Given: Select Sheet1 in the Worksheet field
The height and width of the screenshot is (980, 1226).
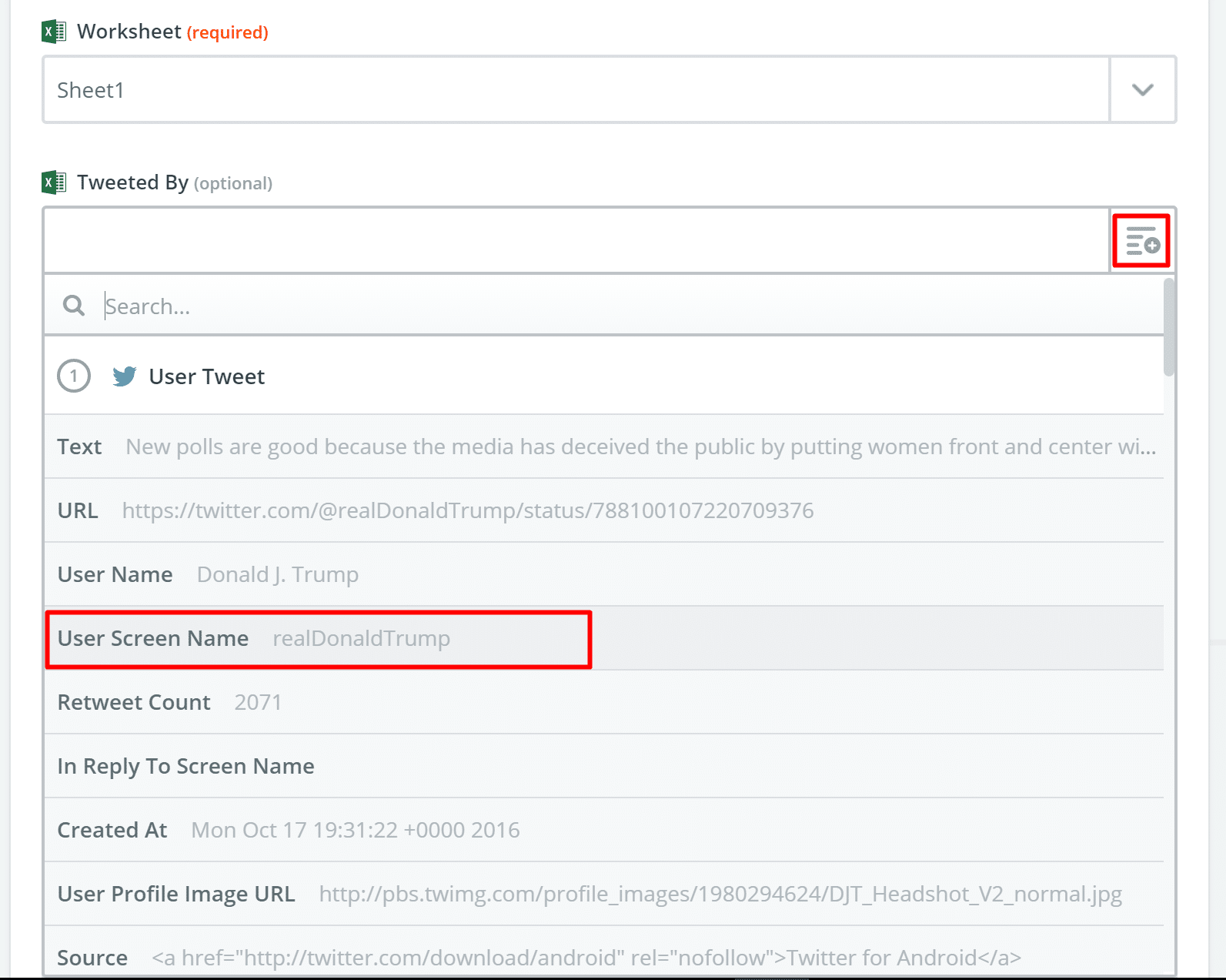Looking at the screenshot, I should click(576, 89).
